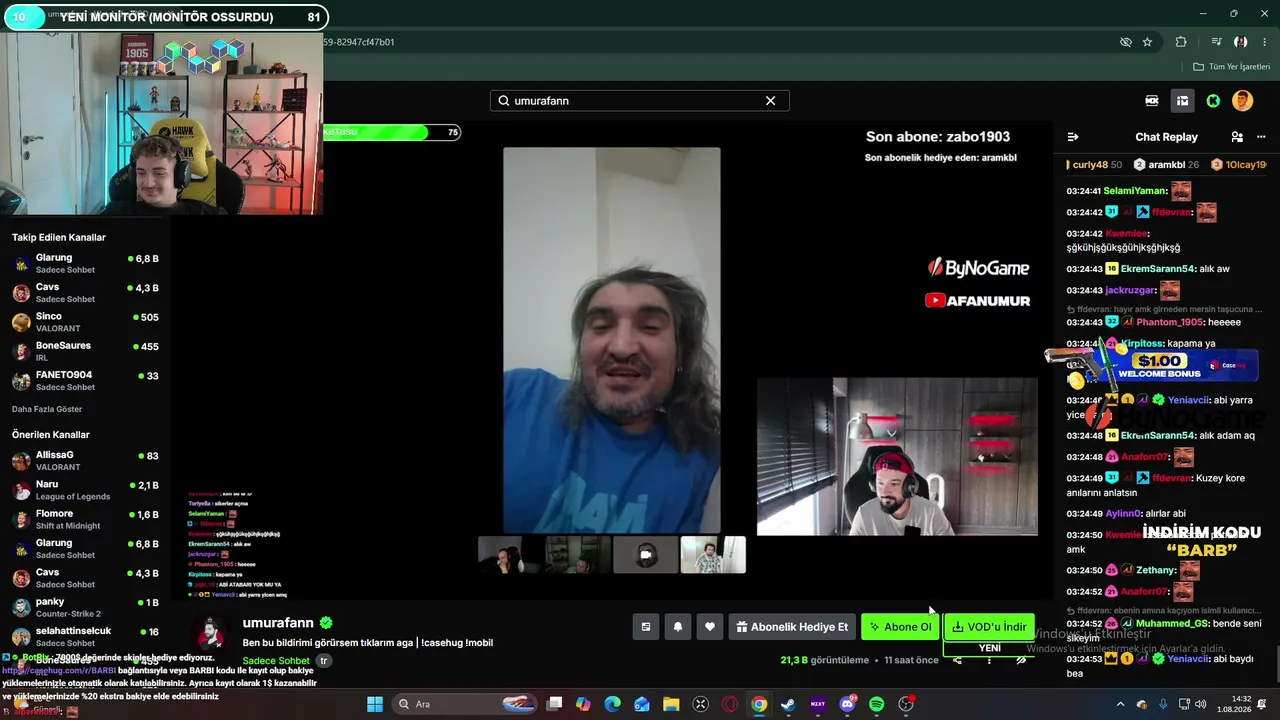Open AllissaG recommended channel
The width and height of the screenshot is (1280, 720).
click(x=86, y=460)
